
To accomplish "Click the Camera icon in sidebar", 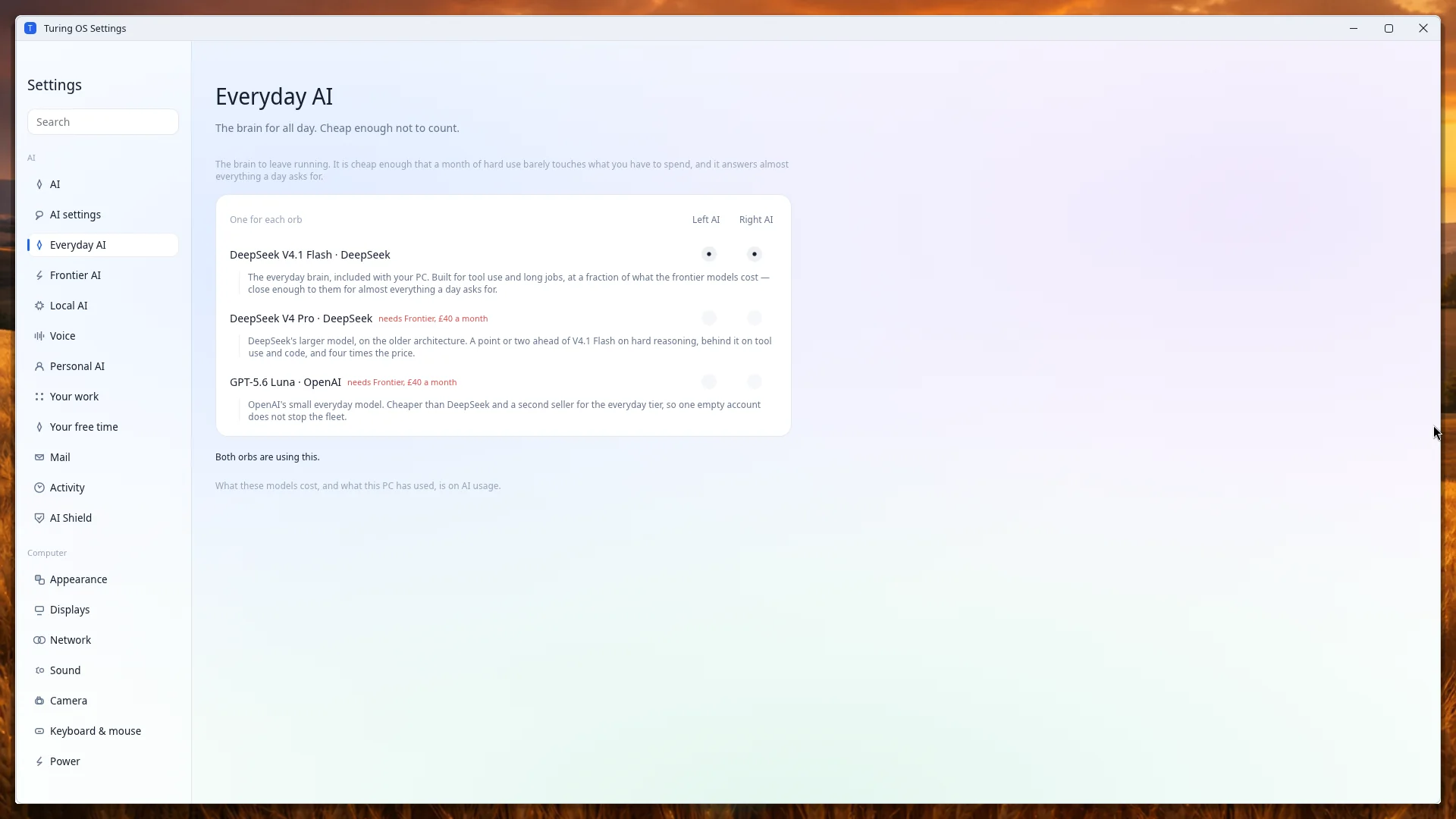I will click(39, 701).
